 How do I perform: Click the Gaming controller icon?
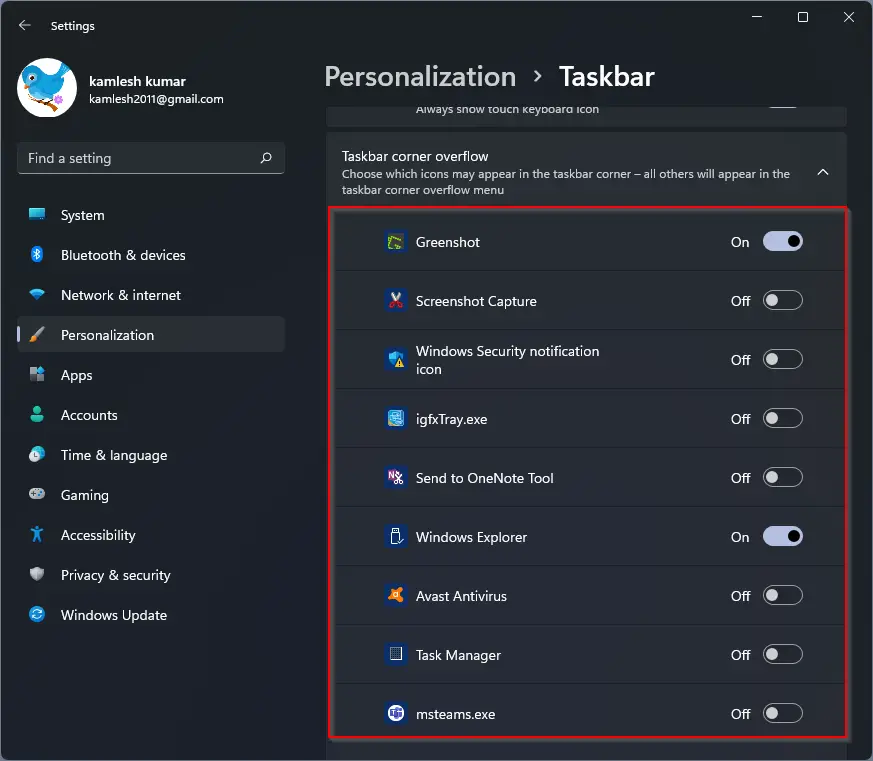click(37, 494)
